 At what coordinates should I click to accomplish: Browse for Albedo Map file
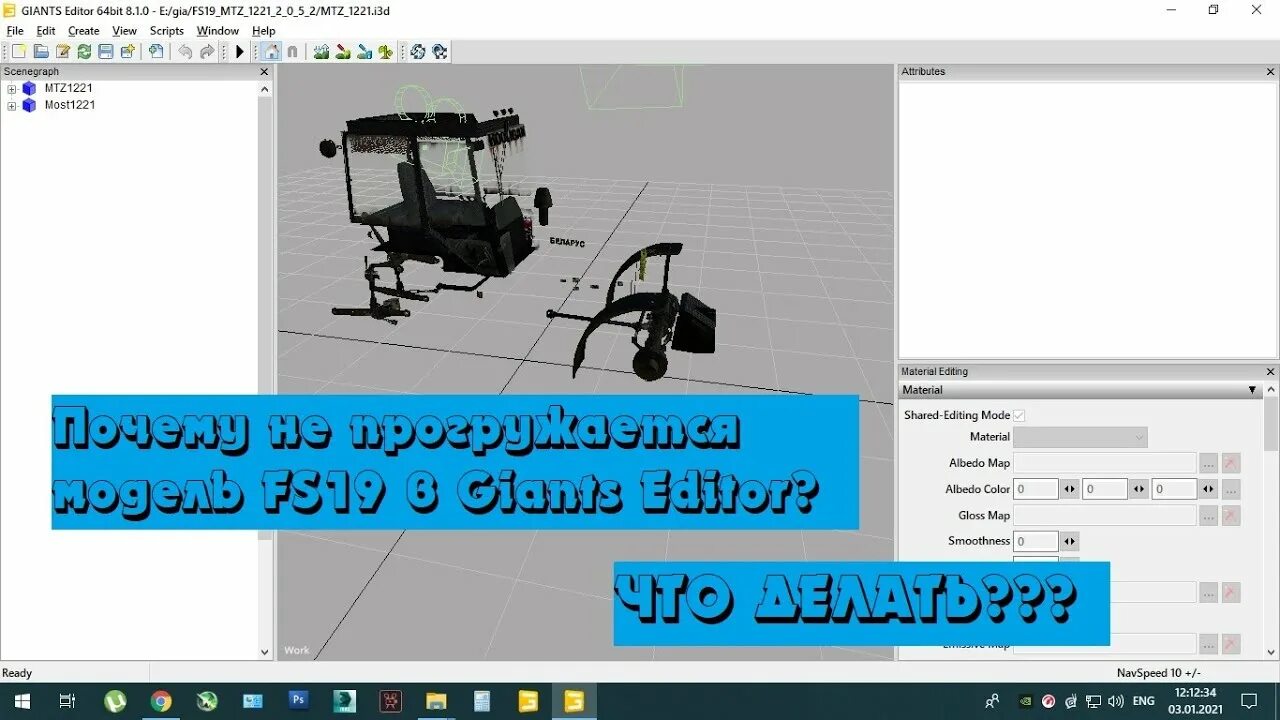coord(1209,463)
